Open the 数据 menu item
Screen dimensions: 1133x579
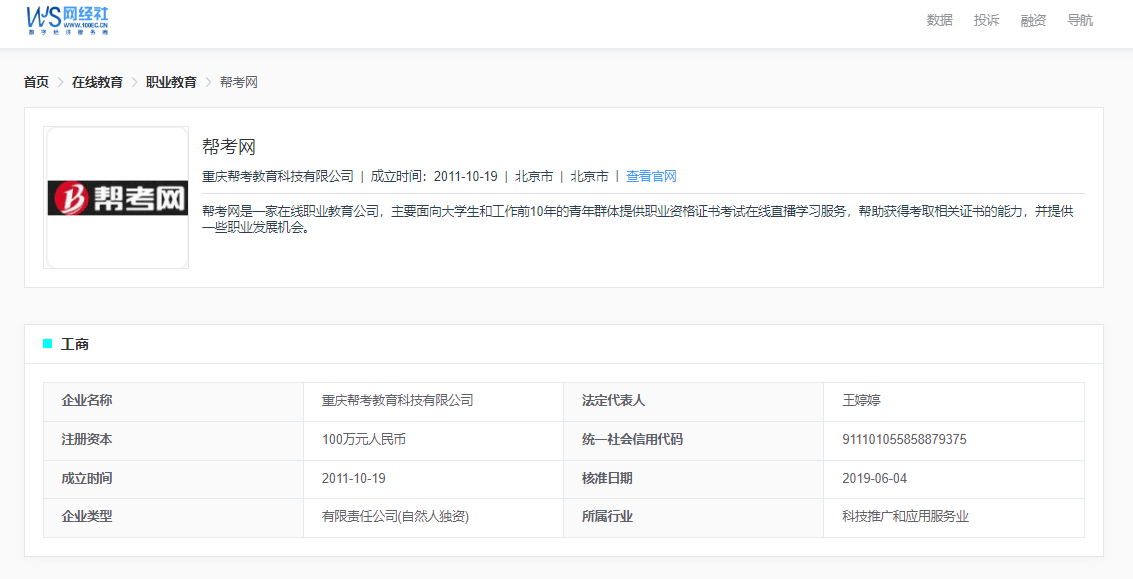[x=939, y=20]
